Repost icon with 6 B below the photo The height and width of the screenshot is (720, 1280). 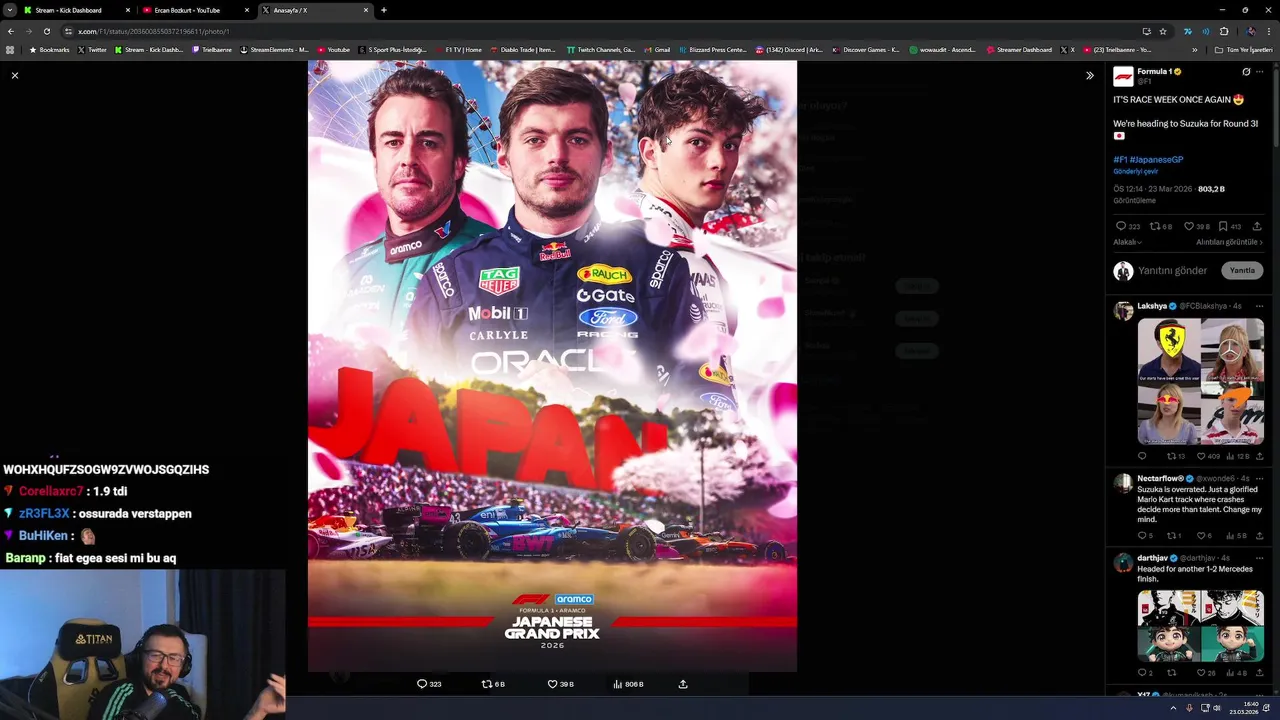click(x=487, y=684)
